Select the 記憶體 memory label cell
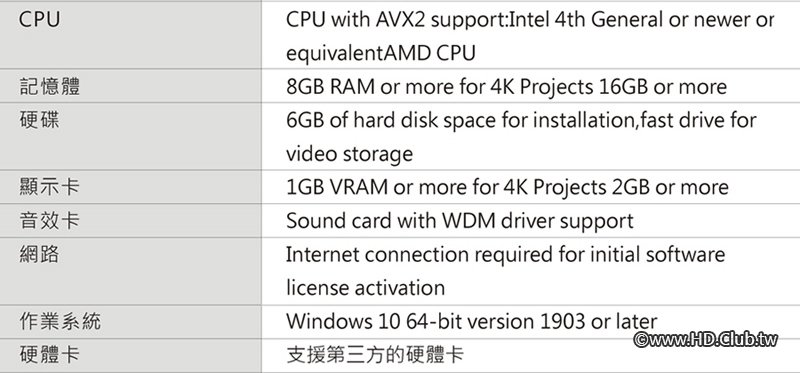The width and height of the screenshot is (800, 373). point(49,86)
